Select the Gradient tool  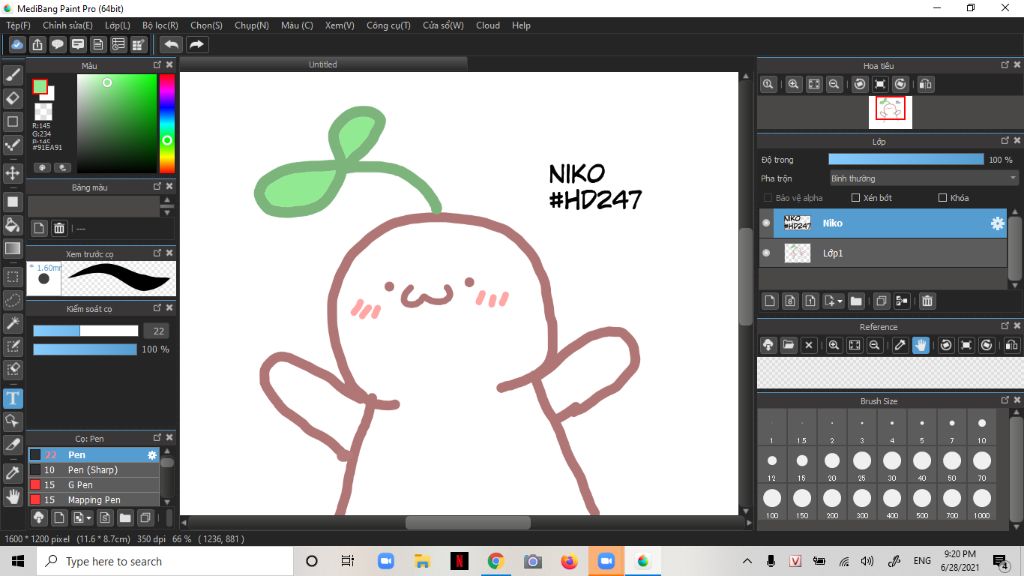pyautogui.click(x=12, y=248)
